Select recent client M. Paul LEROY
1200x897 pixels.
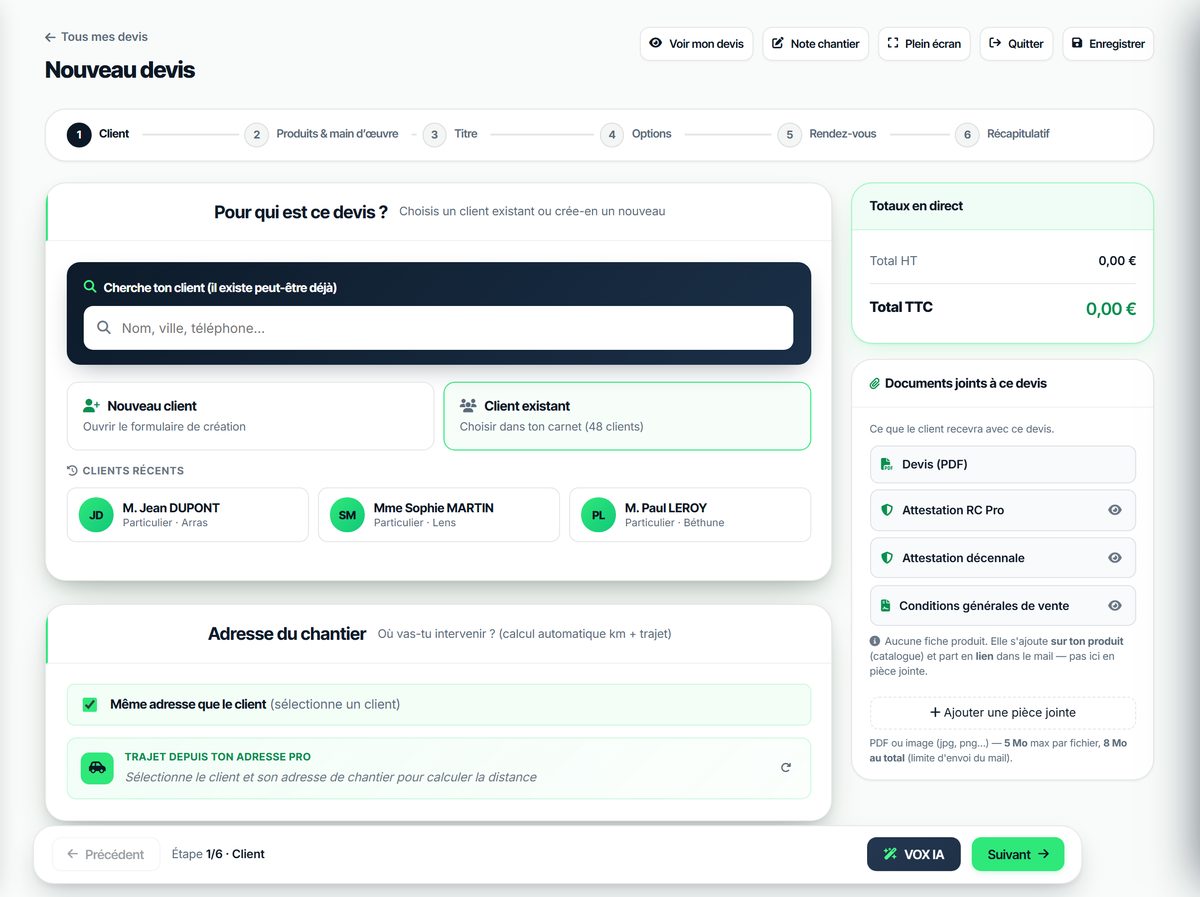(x=690, y=515)
